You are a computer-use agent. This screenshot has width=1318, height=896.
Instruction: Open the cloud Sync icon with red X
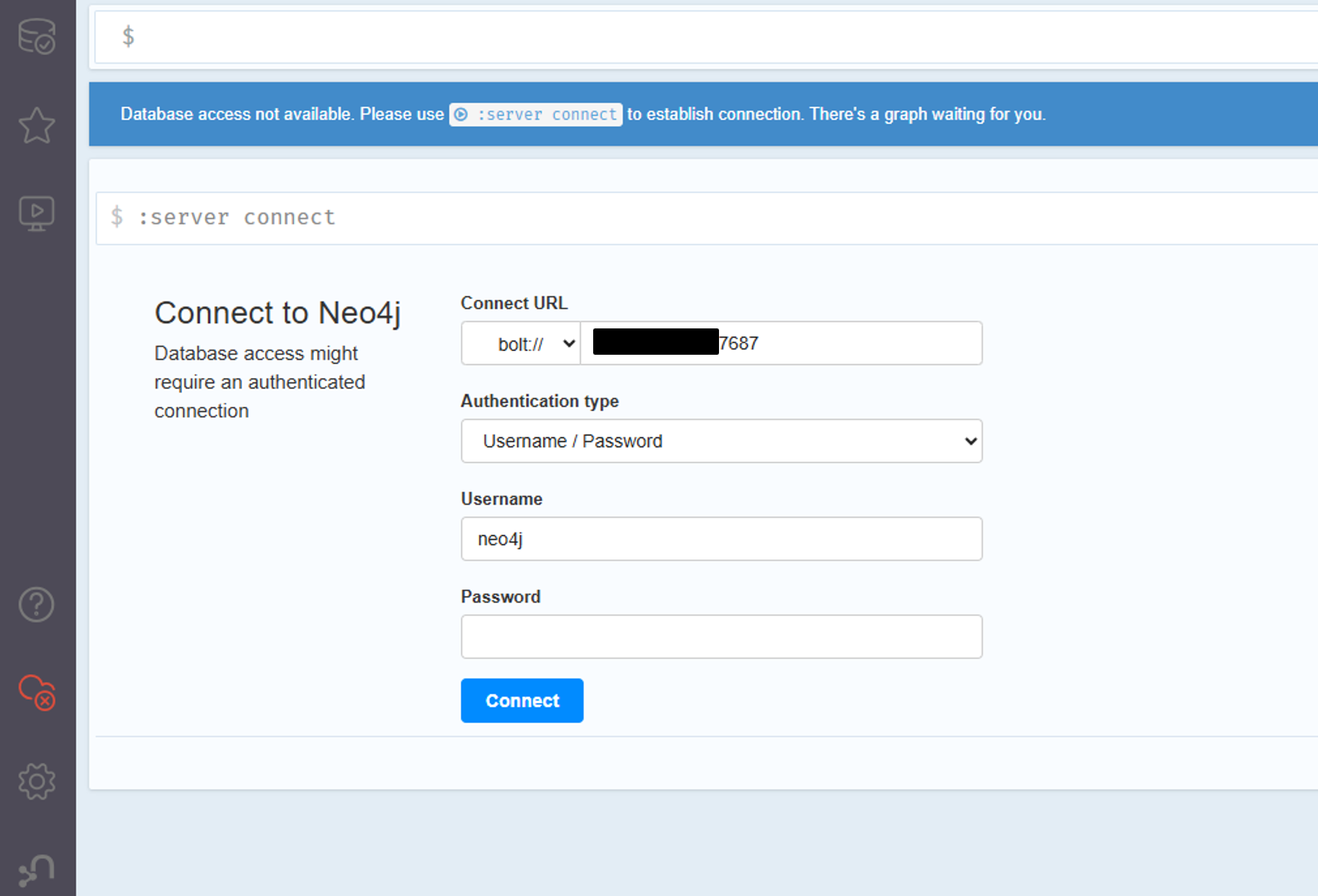37,692
